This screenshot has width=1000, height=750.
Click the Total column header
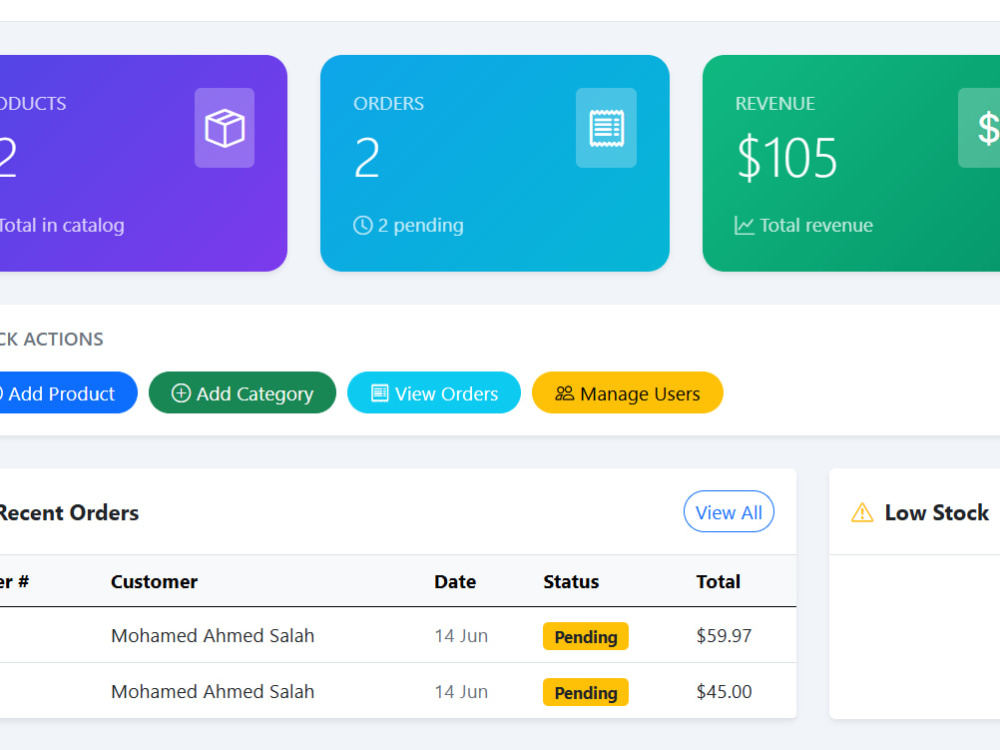tap(718, 582)
